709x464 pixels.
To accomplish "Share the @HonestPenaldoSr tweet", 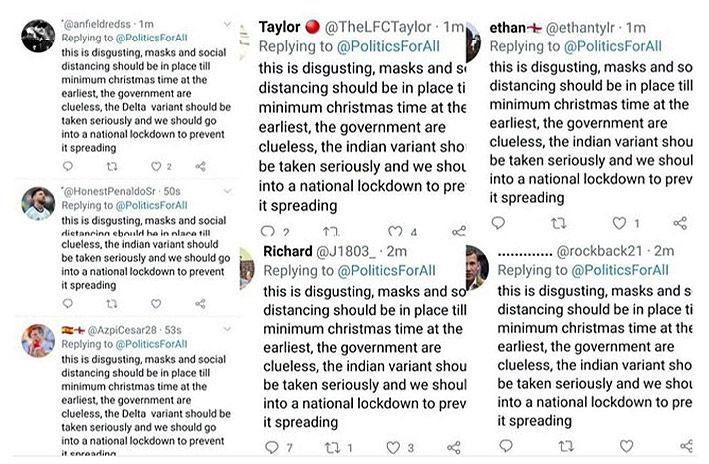I will 200,303.
